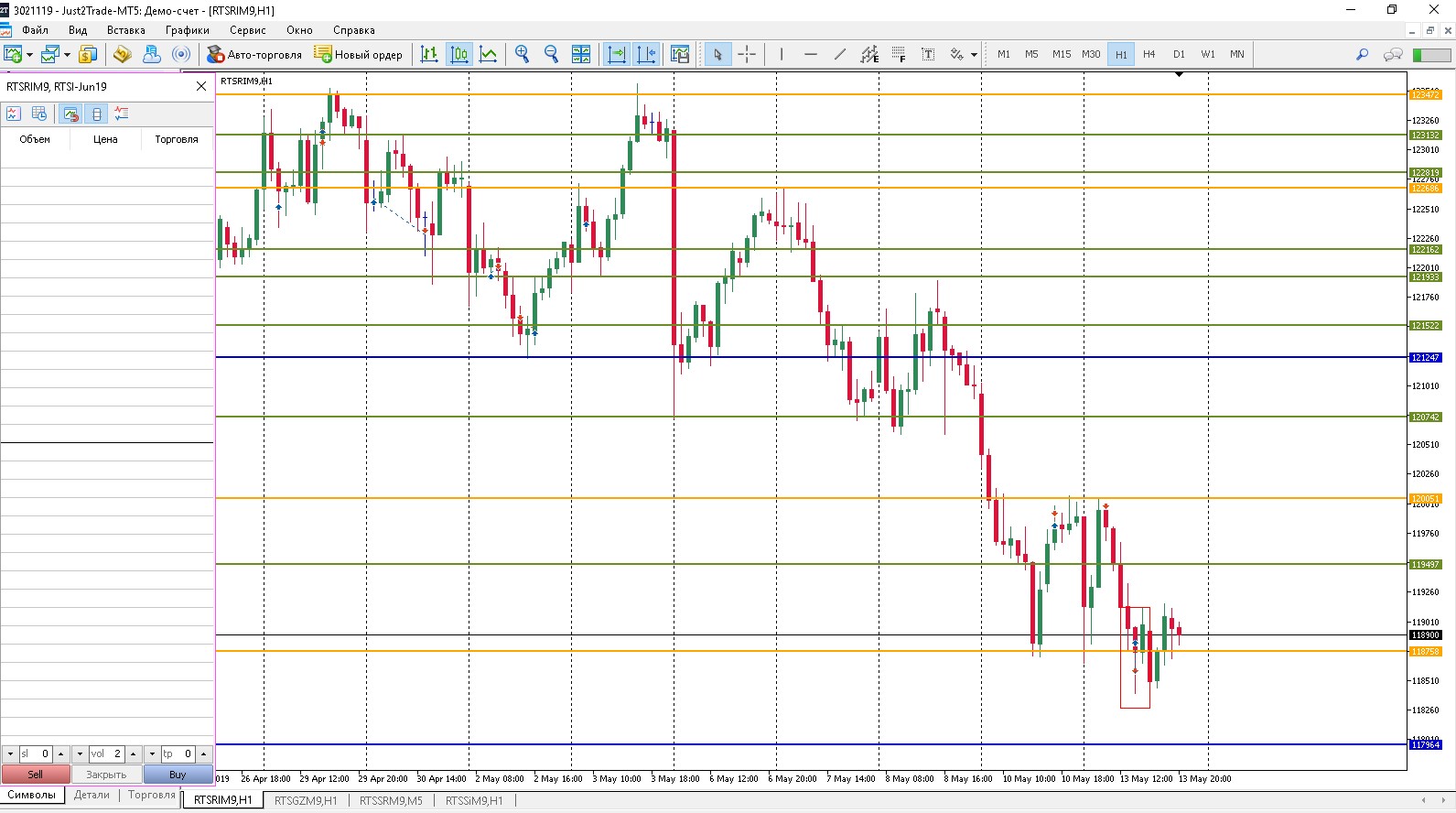Open the chat messages icon
The image size is (1456, 813).
pyautogui.click(x=1393, y=54)
